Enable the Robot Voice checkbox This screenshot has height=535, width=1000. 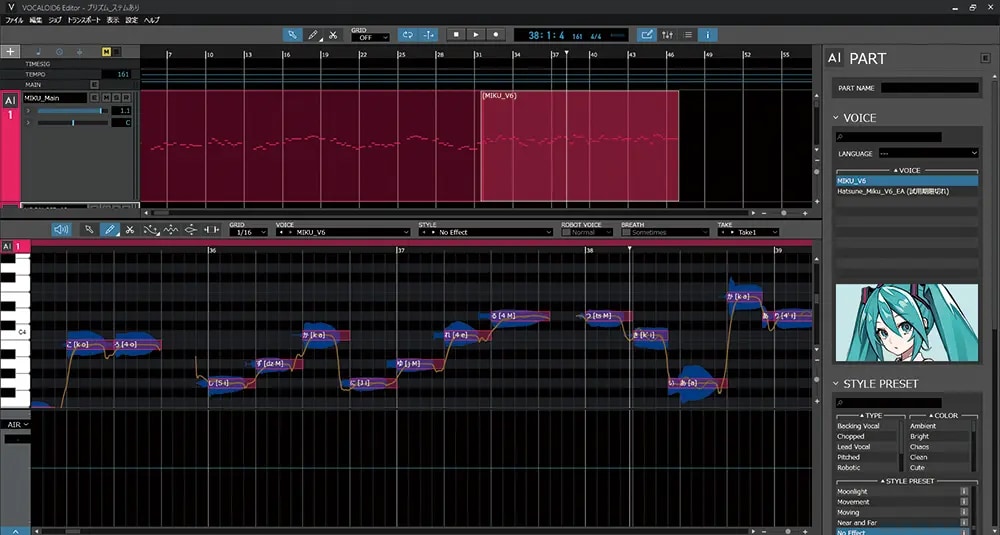(566, 232)
